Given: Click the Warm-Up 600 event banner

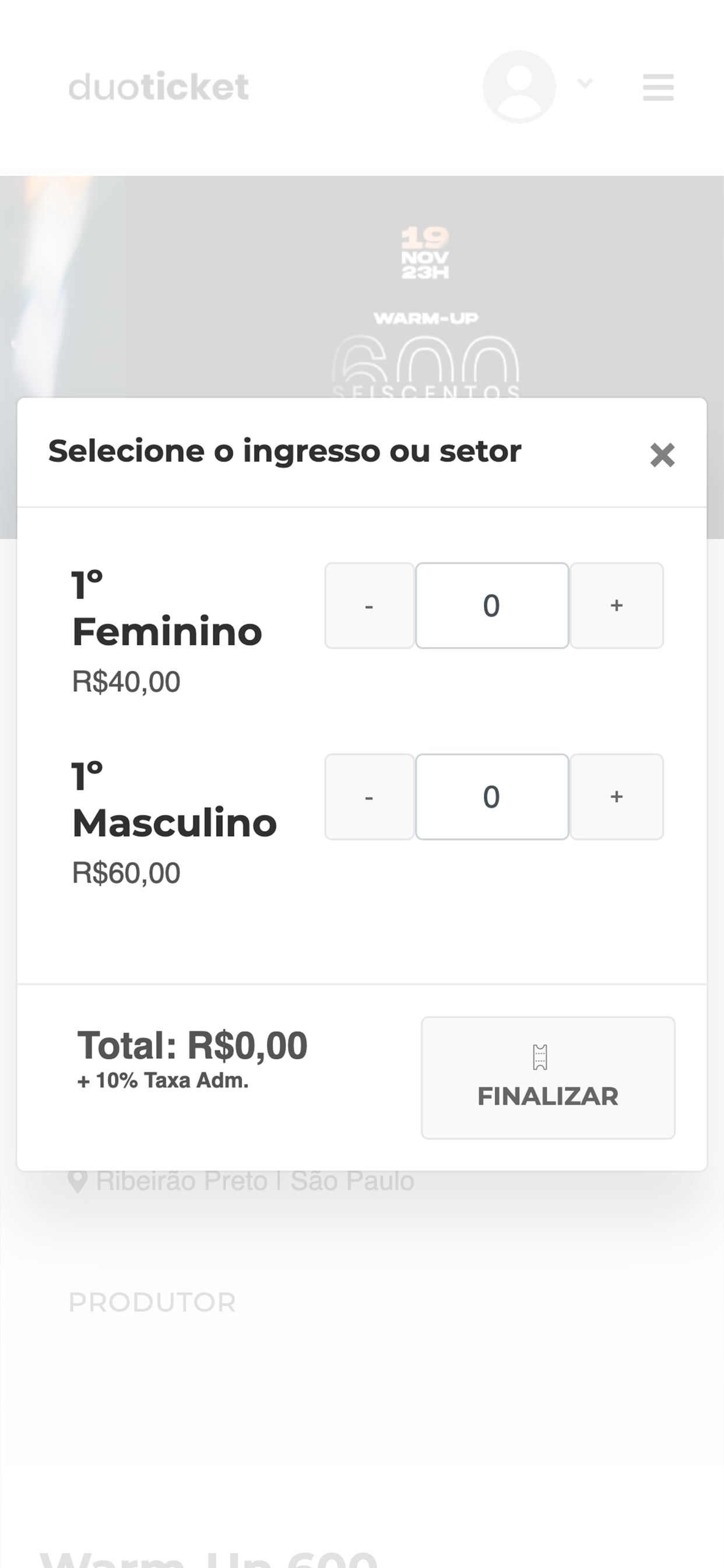Looking at the screenshot, I should 362,286.
